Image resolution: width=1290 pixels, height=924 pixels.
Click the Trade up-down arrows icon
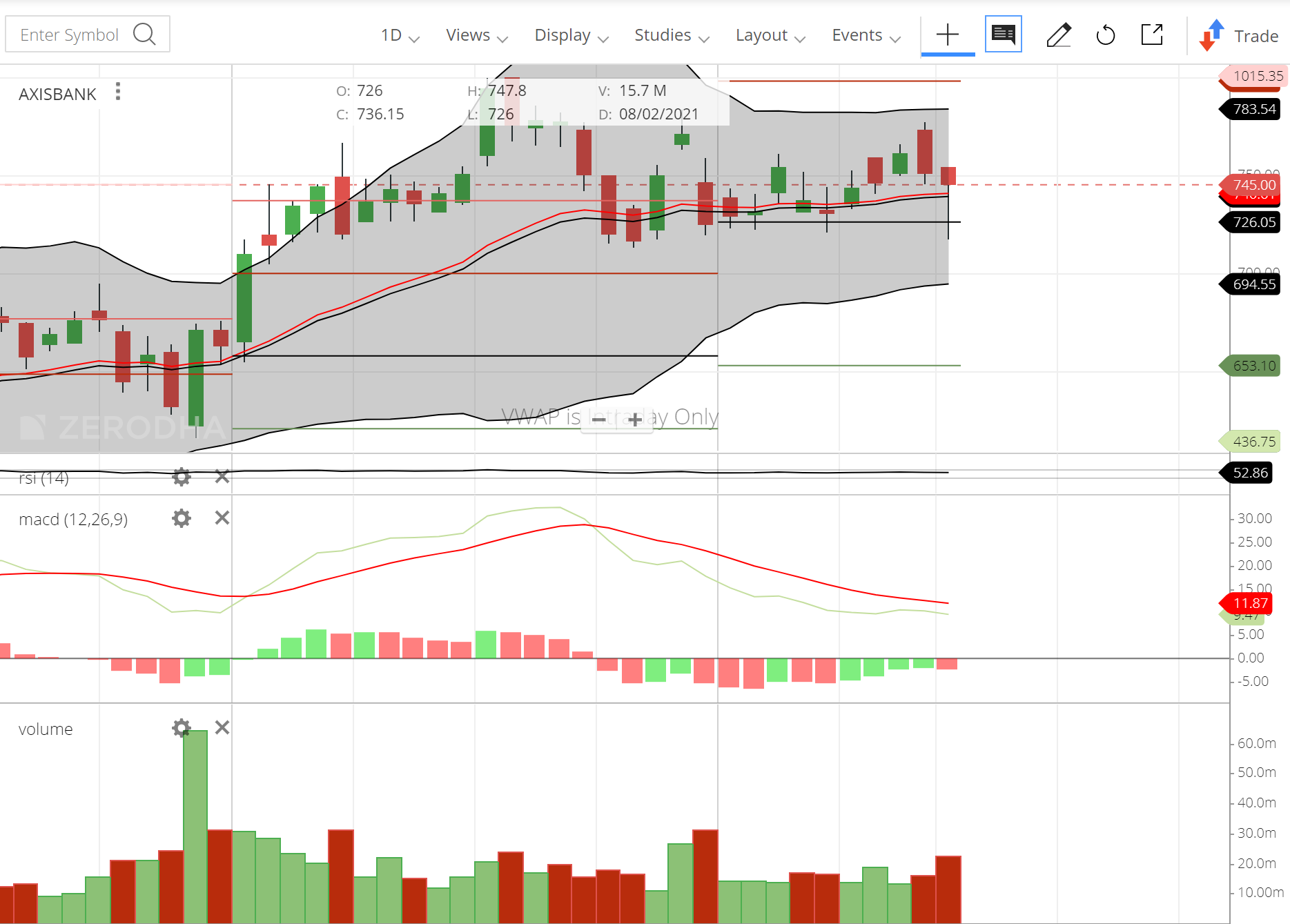click(1212, 35)
